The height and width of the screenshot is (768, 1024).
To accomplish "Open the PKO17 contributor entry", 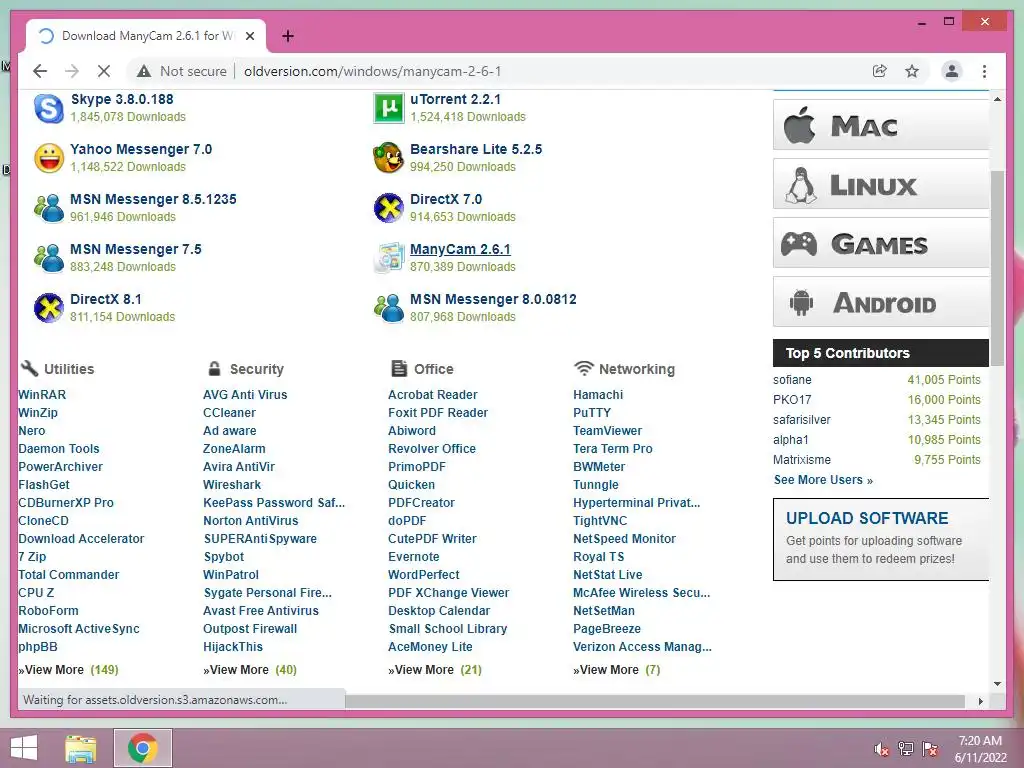I will pos(792,400).
